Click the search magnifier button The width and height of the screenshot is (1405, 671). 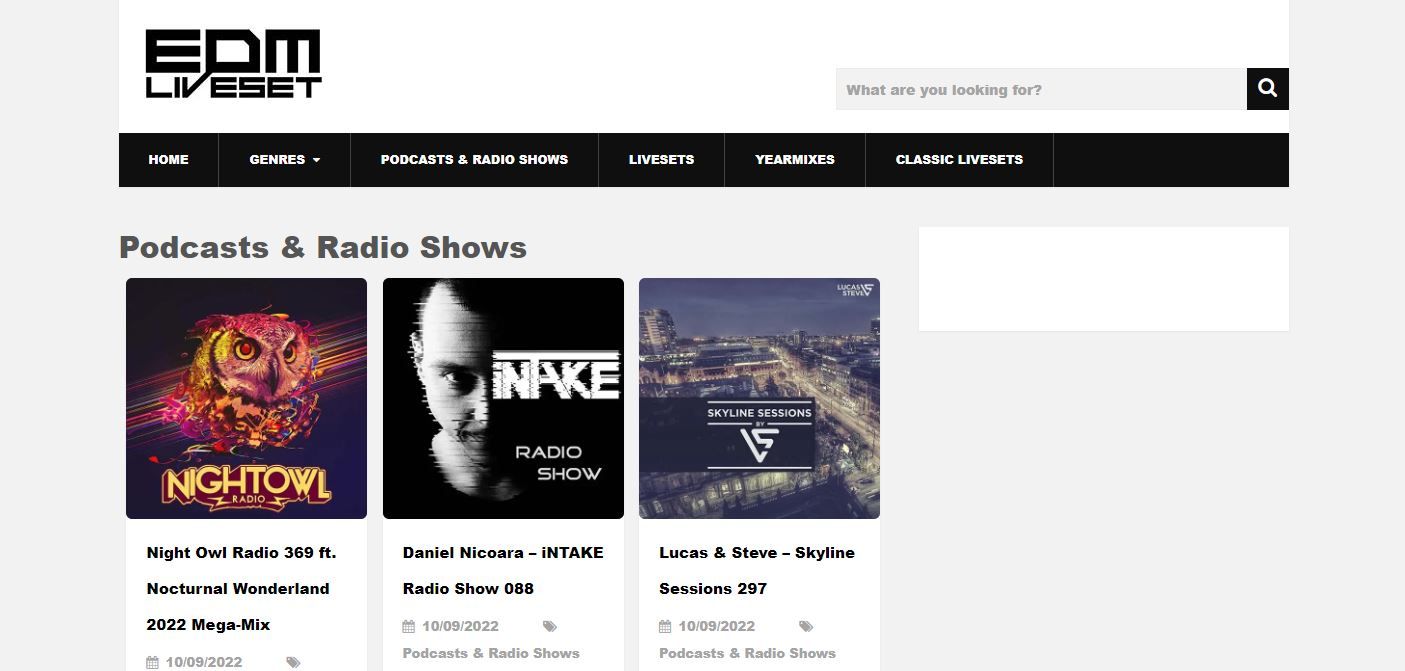click(1267, 89)
